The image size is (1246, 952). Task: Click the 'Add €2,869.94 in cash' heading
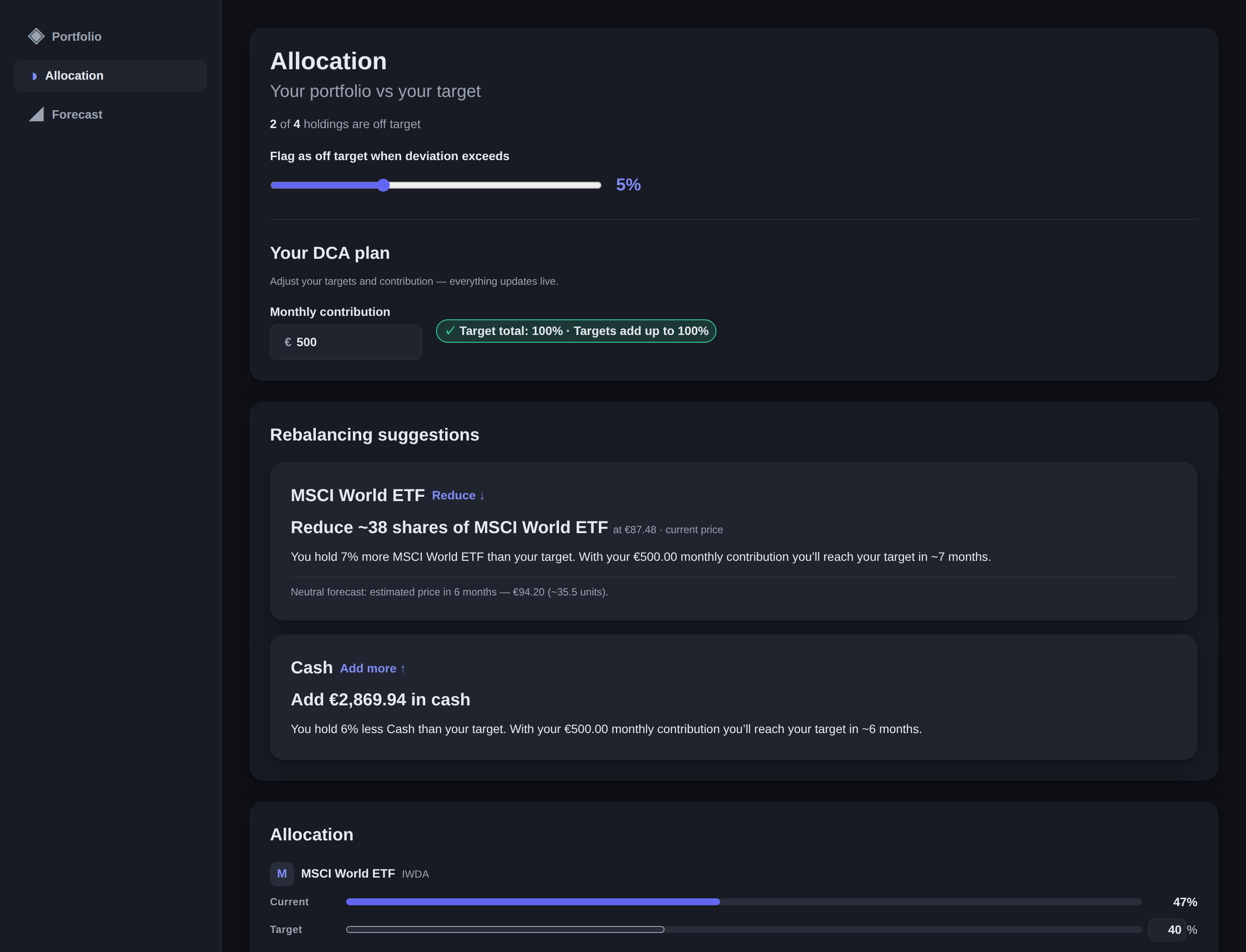(380, 700)
